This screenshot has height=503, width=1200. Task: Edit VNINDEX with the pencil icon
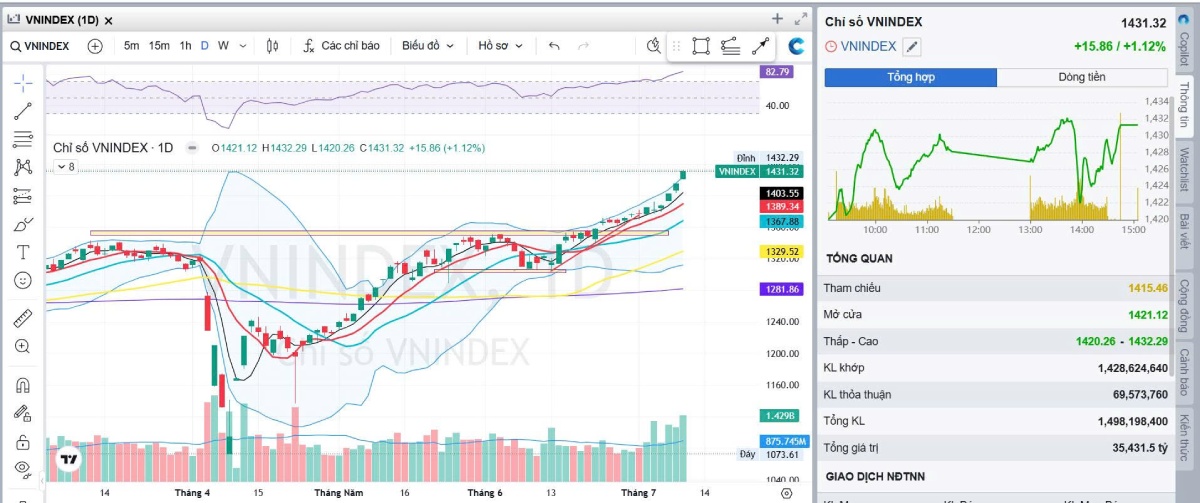(x=911, y=46)
